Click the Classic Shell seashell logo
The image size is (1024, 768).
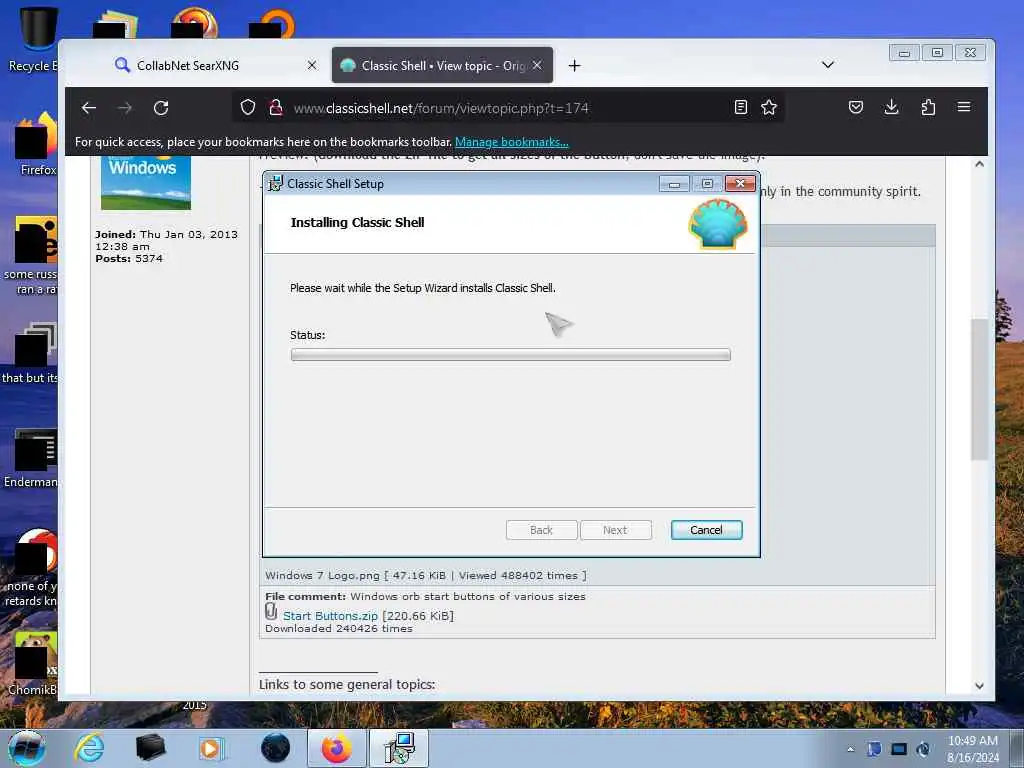(x=718, y=224)
